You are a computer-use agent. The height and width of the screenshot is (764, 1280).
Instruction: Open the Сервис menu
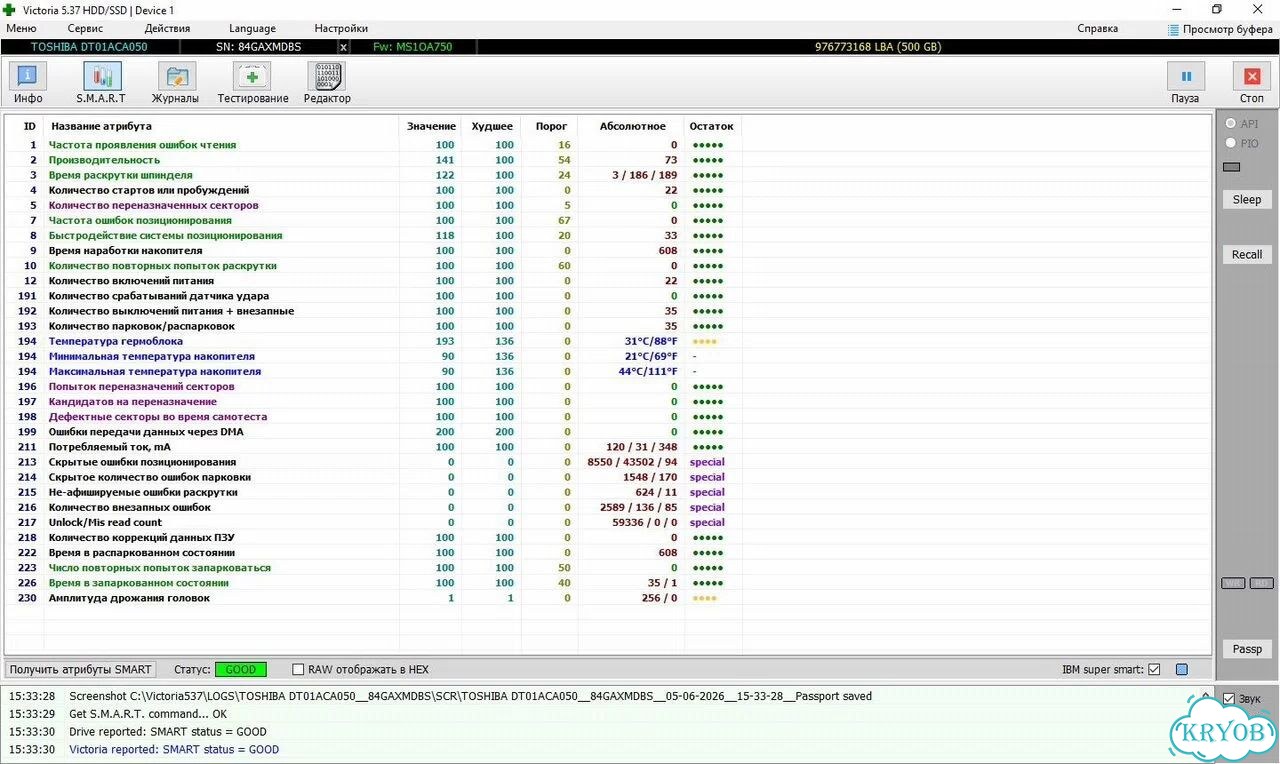coord(85,29)
